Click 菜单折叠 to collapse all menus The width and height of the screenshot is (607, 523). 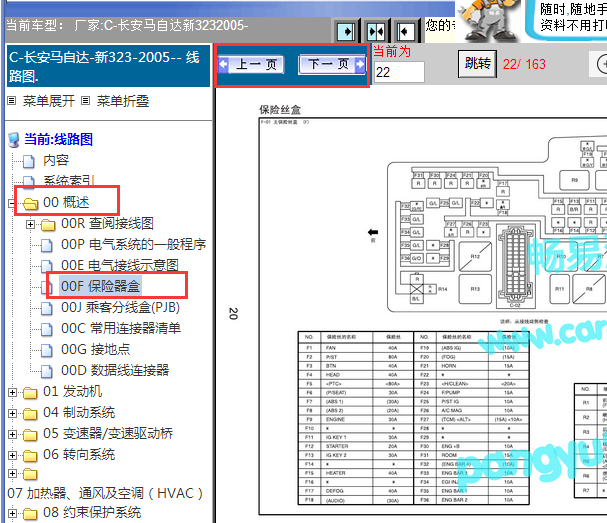coord(123,101)
